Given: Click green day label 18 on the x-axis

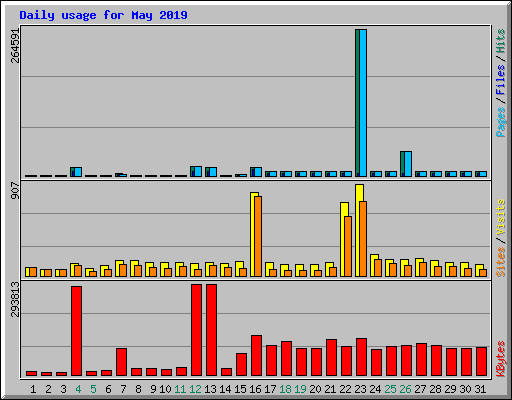Looking at the screenshot, I should [x=285, y=389].
